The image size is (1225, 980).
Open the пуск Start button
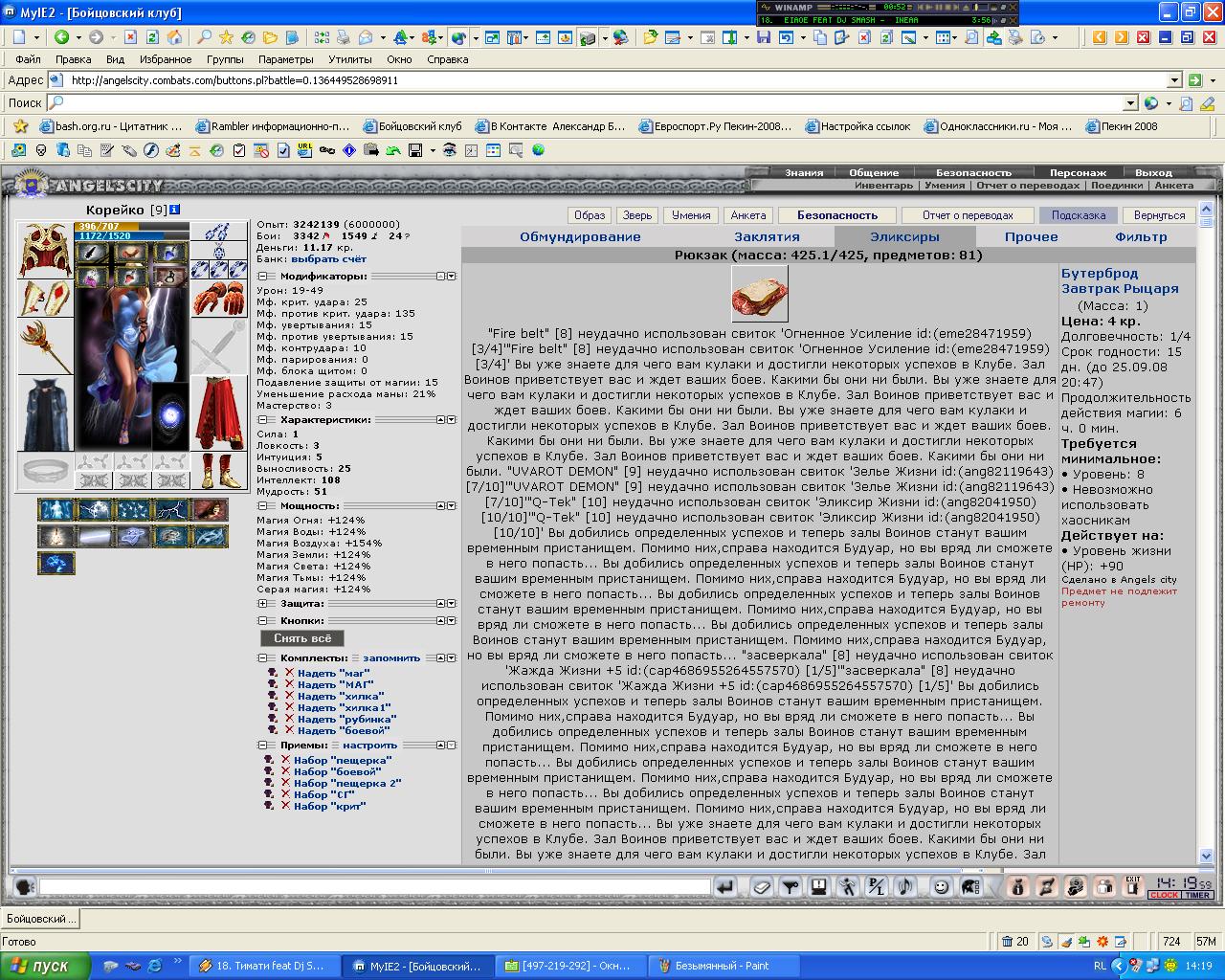point(46,966)
